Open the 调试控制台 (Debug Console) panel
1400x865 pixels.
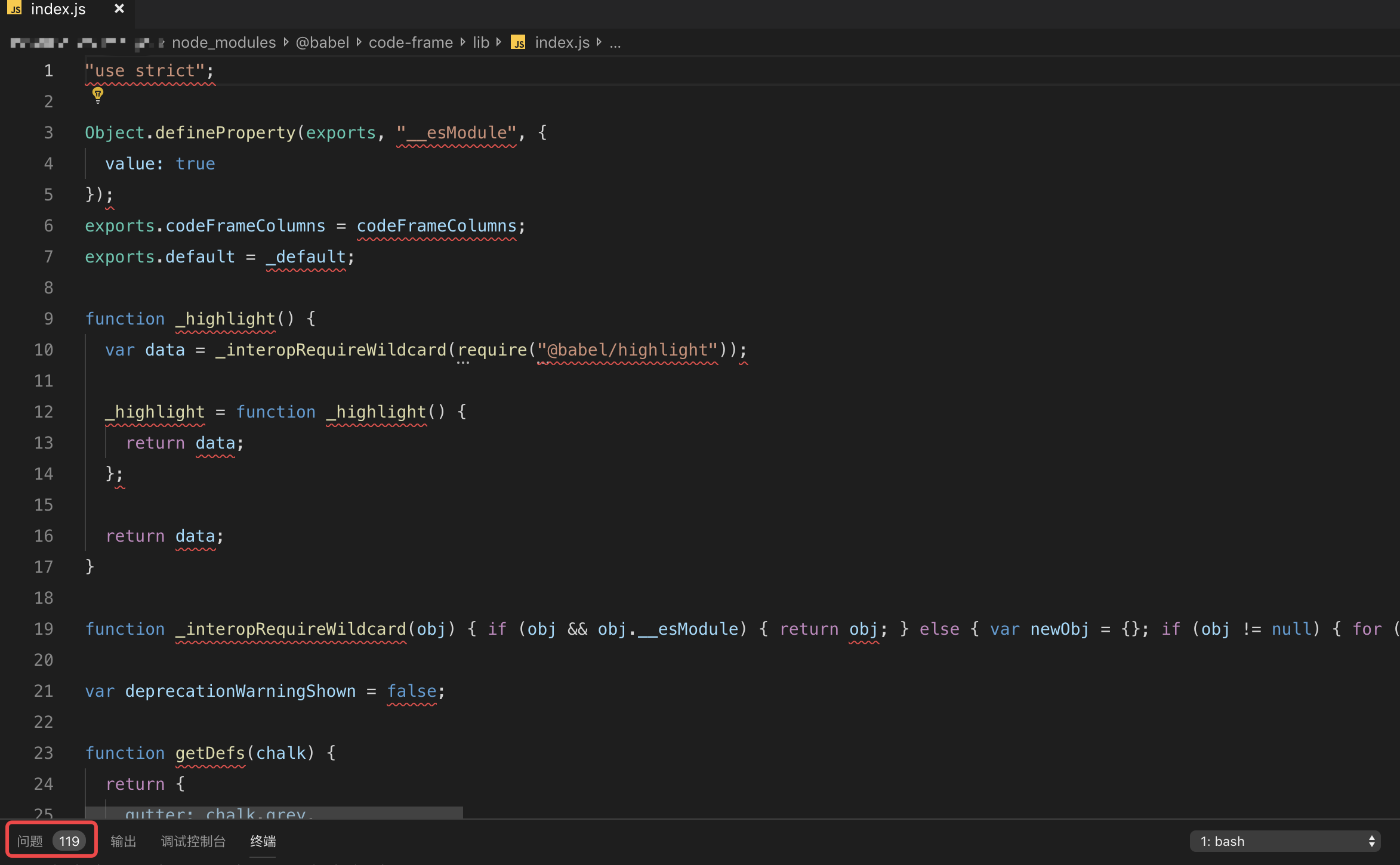pyautogui.click(x=193, y=841)
